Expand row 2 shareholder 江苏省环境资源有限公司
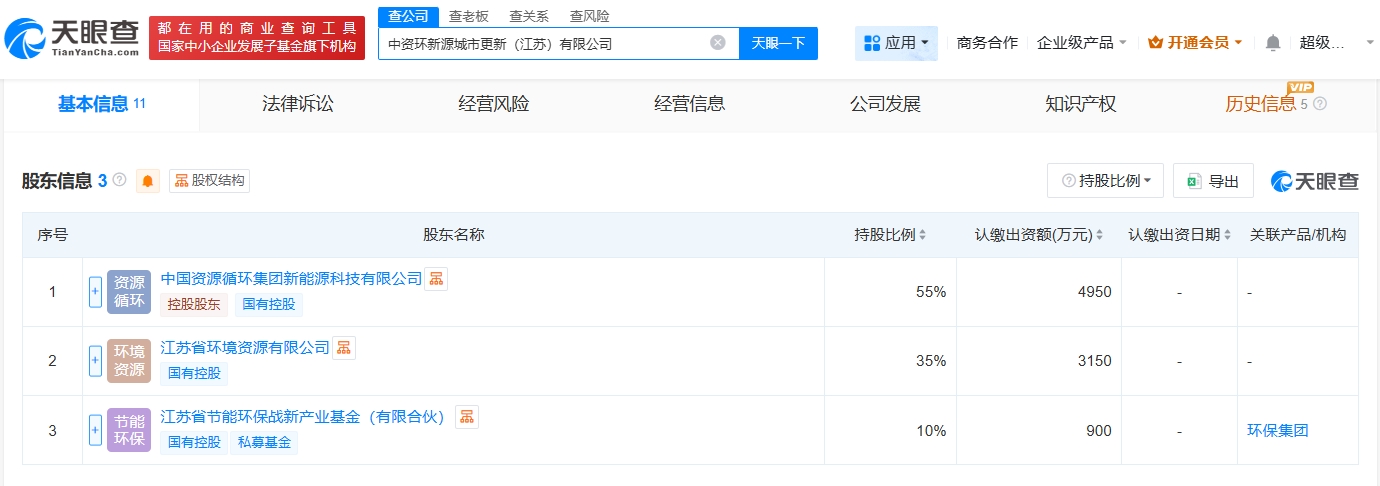 (x=95, y=361)
